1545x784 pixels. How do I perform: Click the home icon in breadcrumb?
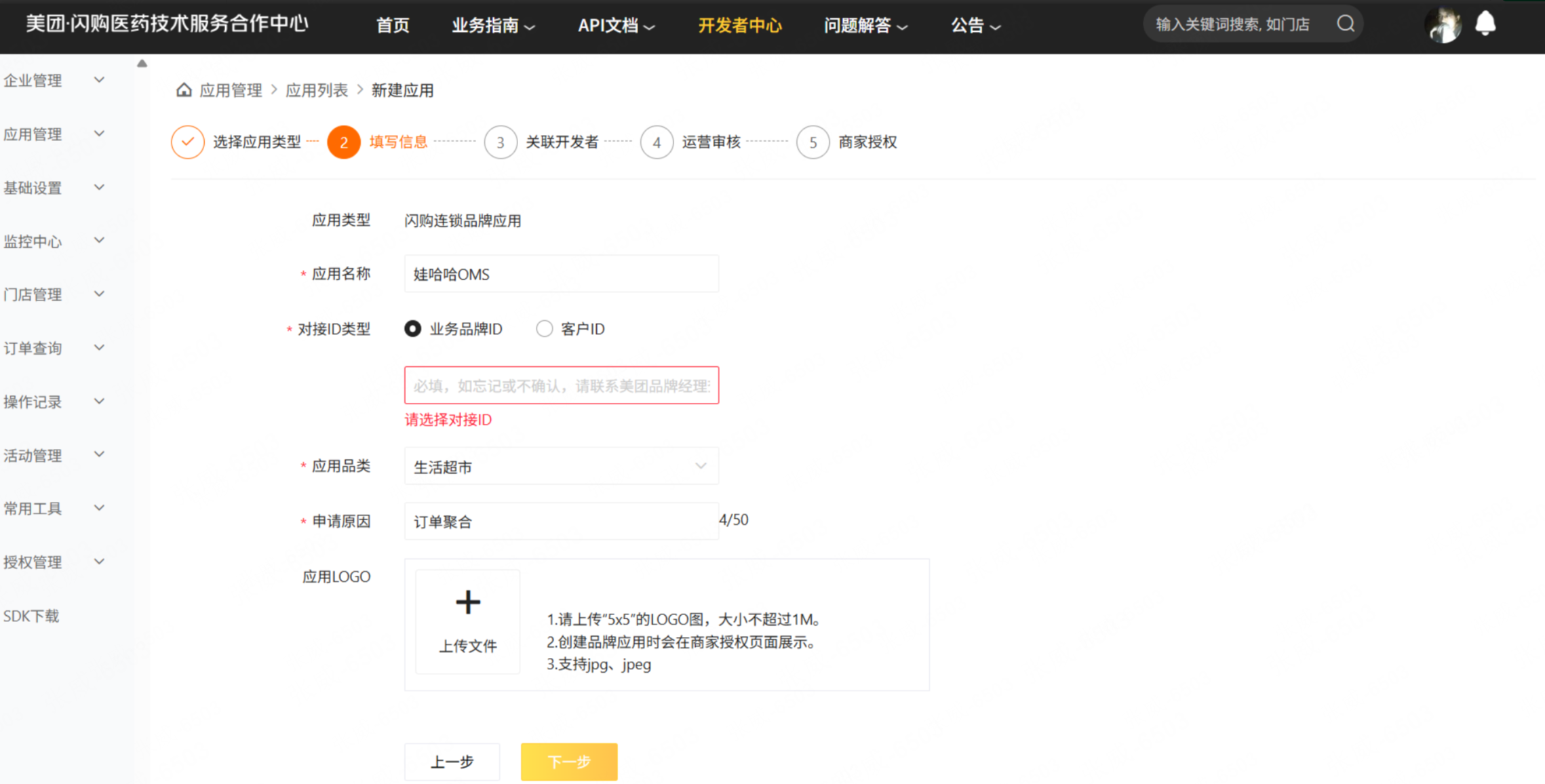tap(184, 90)
